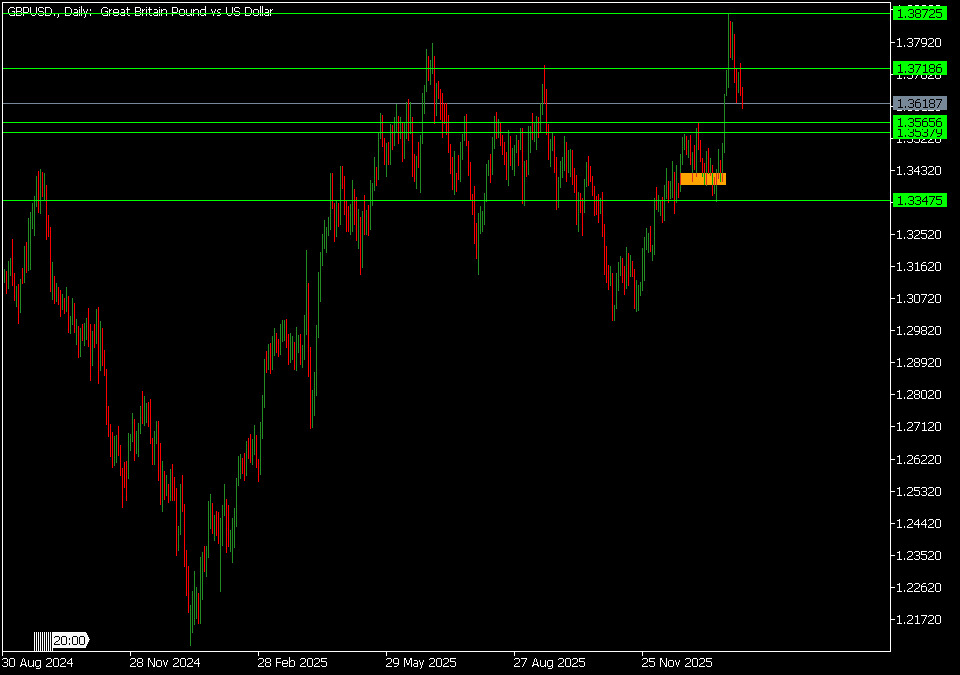Click the 1.28020 price scale value
This screenshot has width=960, height=675.
coord(920,395)
